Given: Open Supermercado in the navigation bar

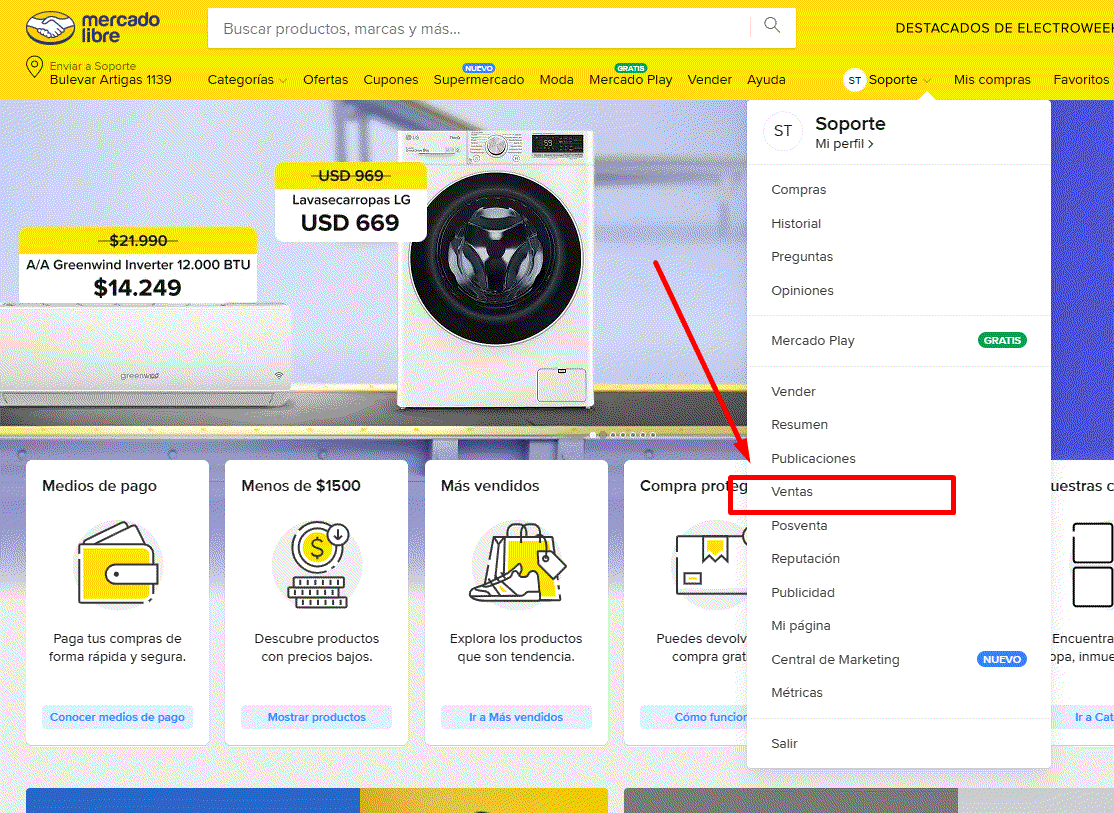Looking at the screenshot, I should [479, 80].
